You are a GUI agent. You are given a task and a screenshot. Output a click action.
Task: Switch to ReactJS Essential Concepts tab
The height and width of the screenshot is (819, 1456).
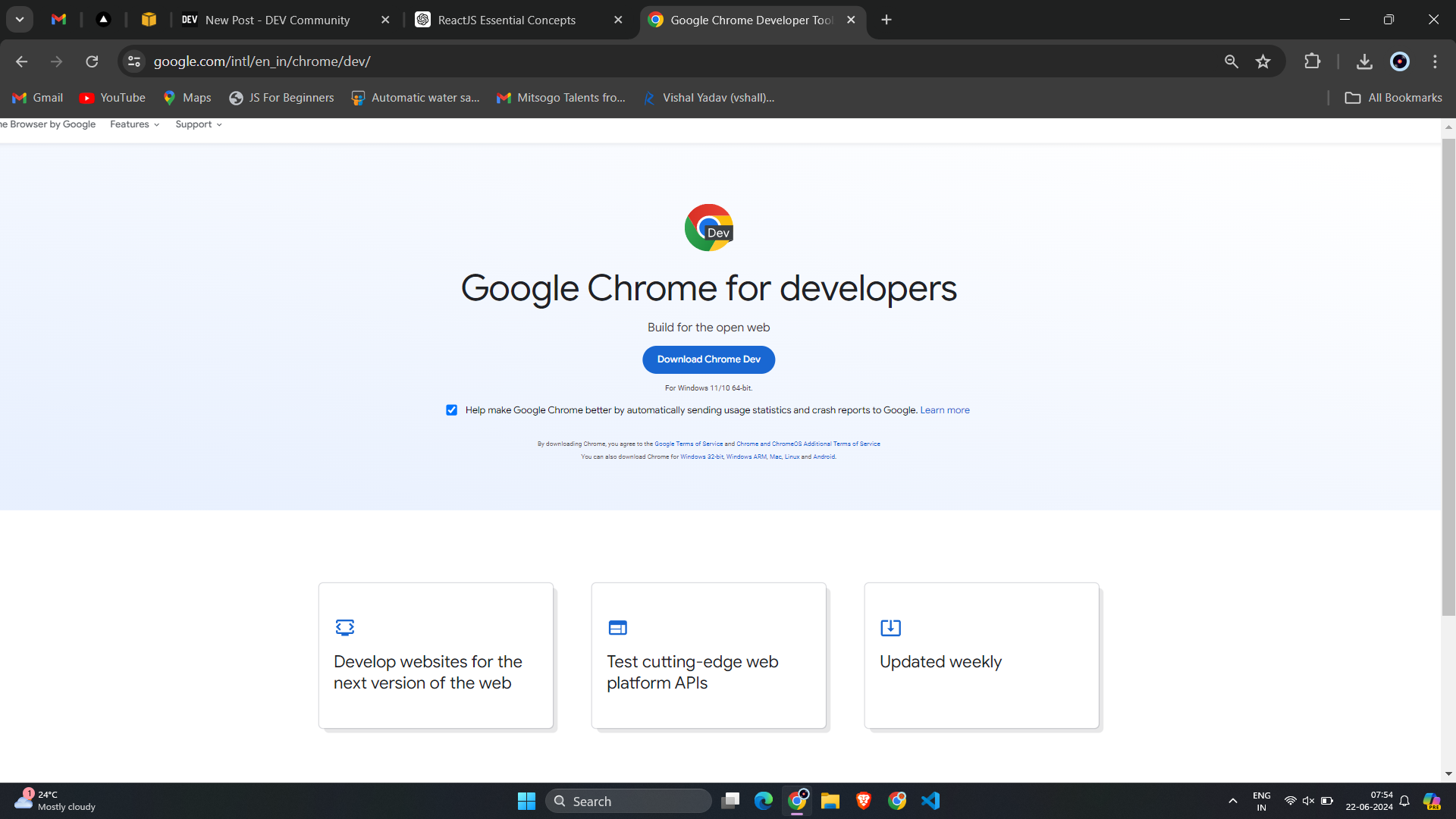pos(507,20)
